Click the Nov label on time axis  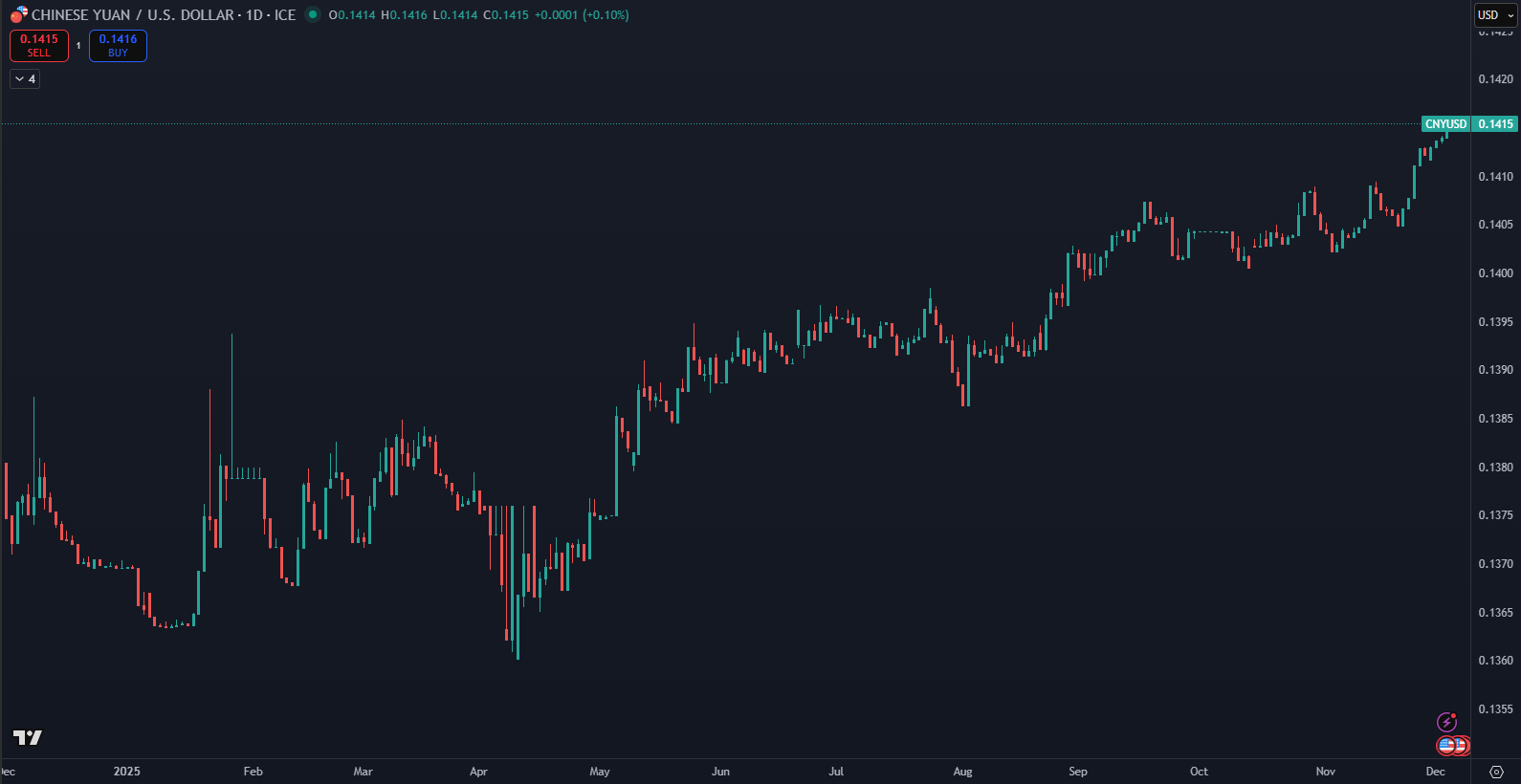pyautogui.click(x=1326, y=772)
